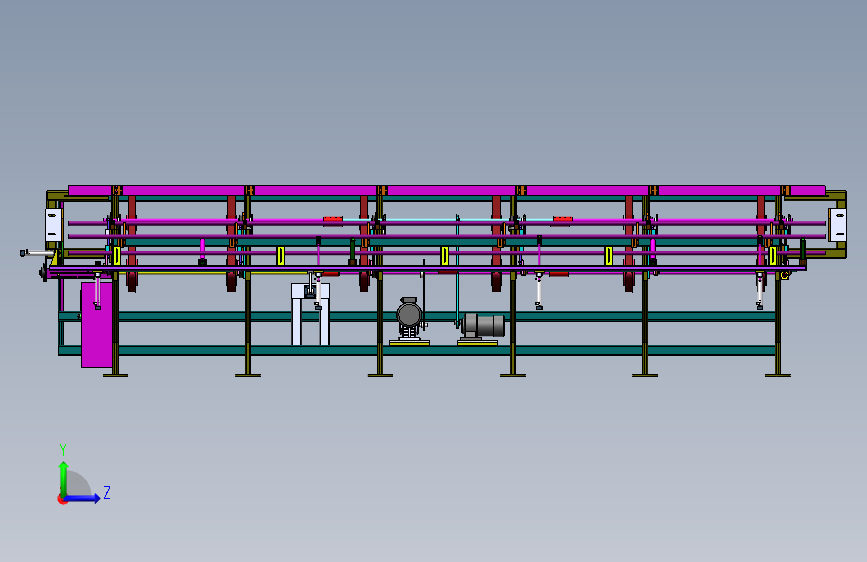Image resolution: width=867 pixels, height=562 pixels.
Task: Select the round gray motor facing front
Action: (x=409, y=315)
